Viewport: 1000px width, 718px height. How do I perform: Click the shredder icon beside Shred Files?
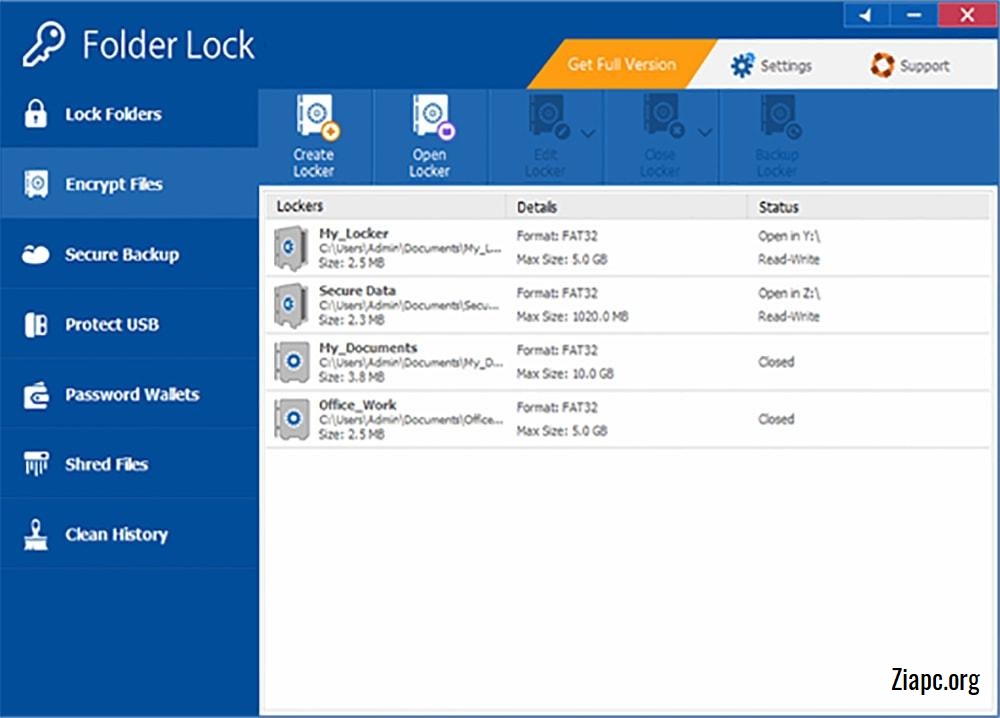[x=36, y=464]
